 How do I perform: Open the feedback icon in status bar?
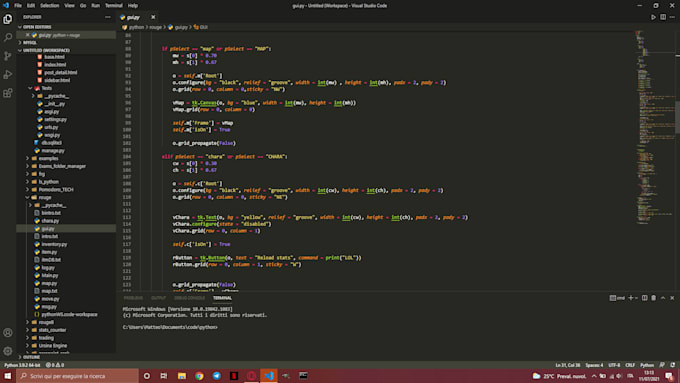[662, 365]
